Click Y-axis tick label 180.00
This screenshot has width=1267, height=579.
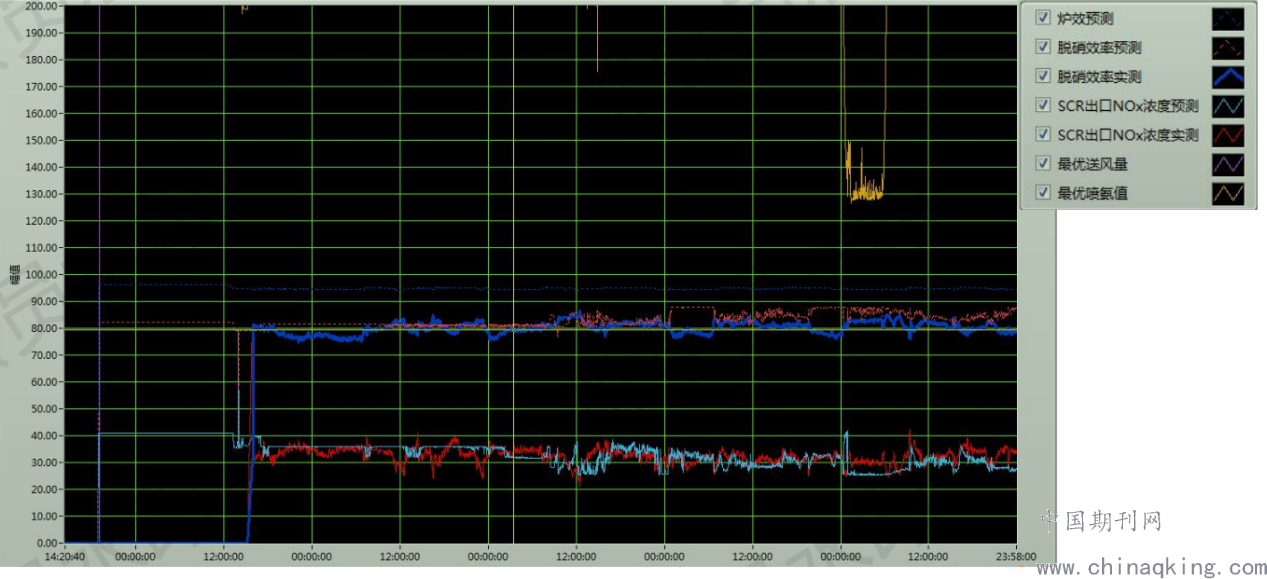[41, 59]
